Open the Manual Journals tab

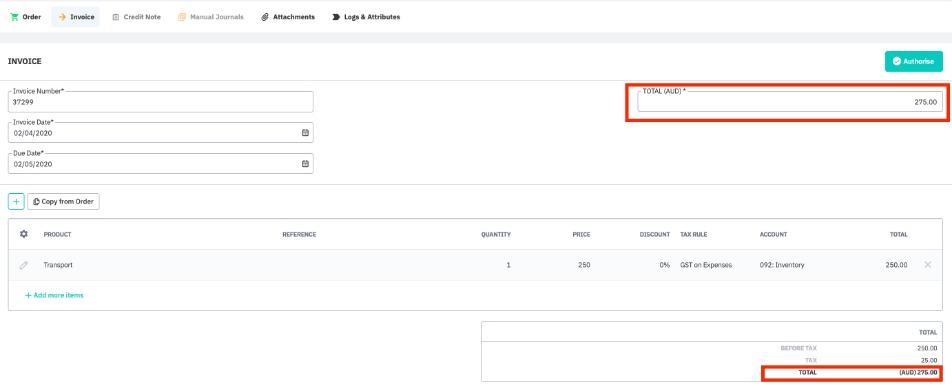click(x=211, y=17)
